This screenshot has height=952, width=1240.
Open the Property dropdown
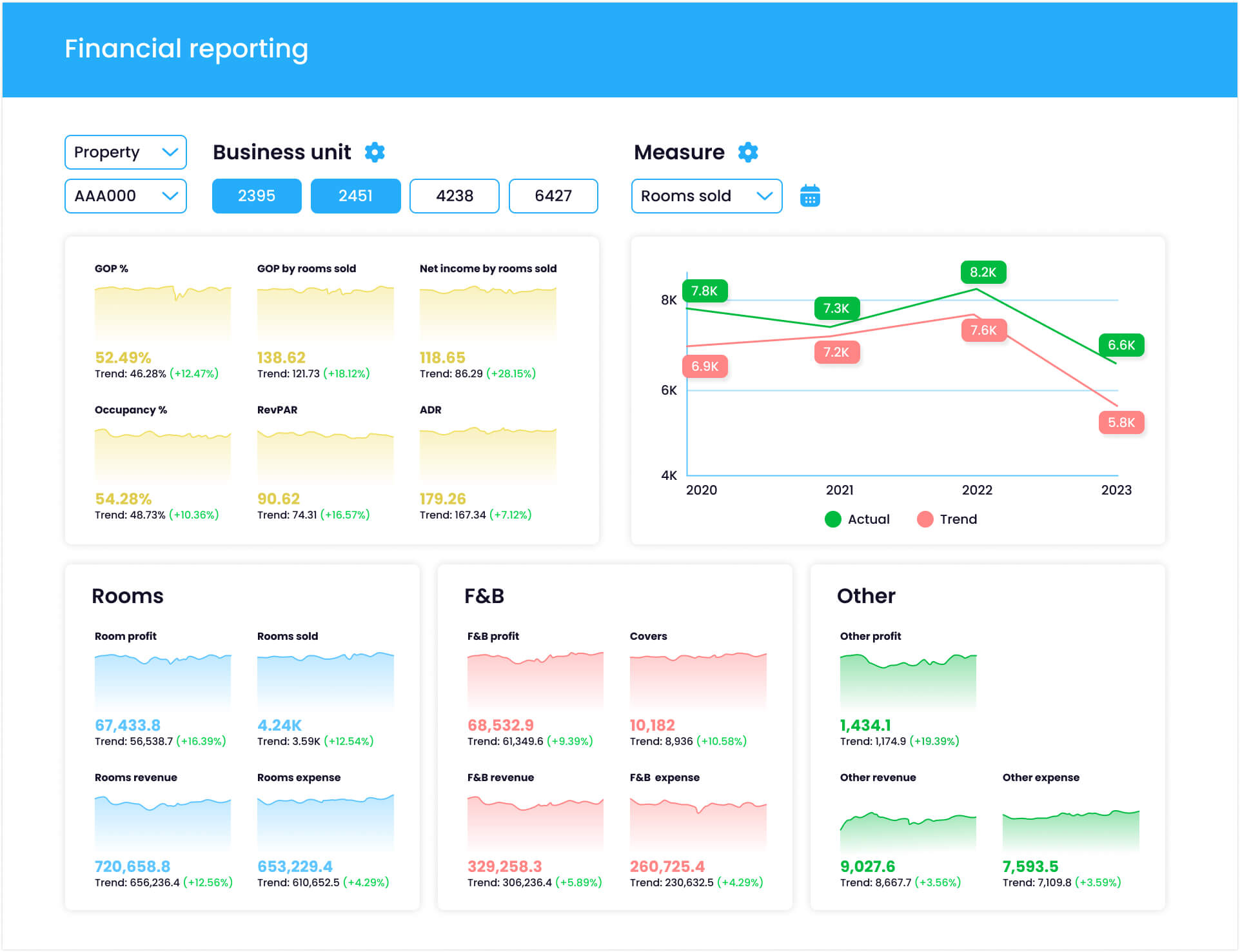pos(126,152)
